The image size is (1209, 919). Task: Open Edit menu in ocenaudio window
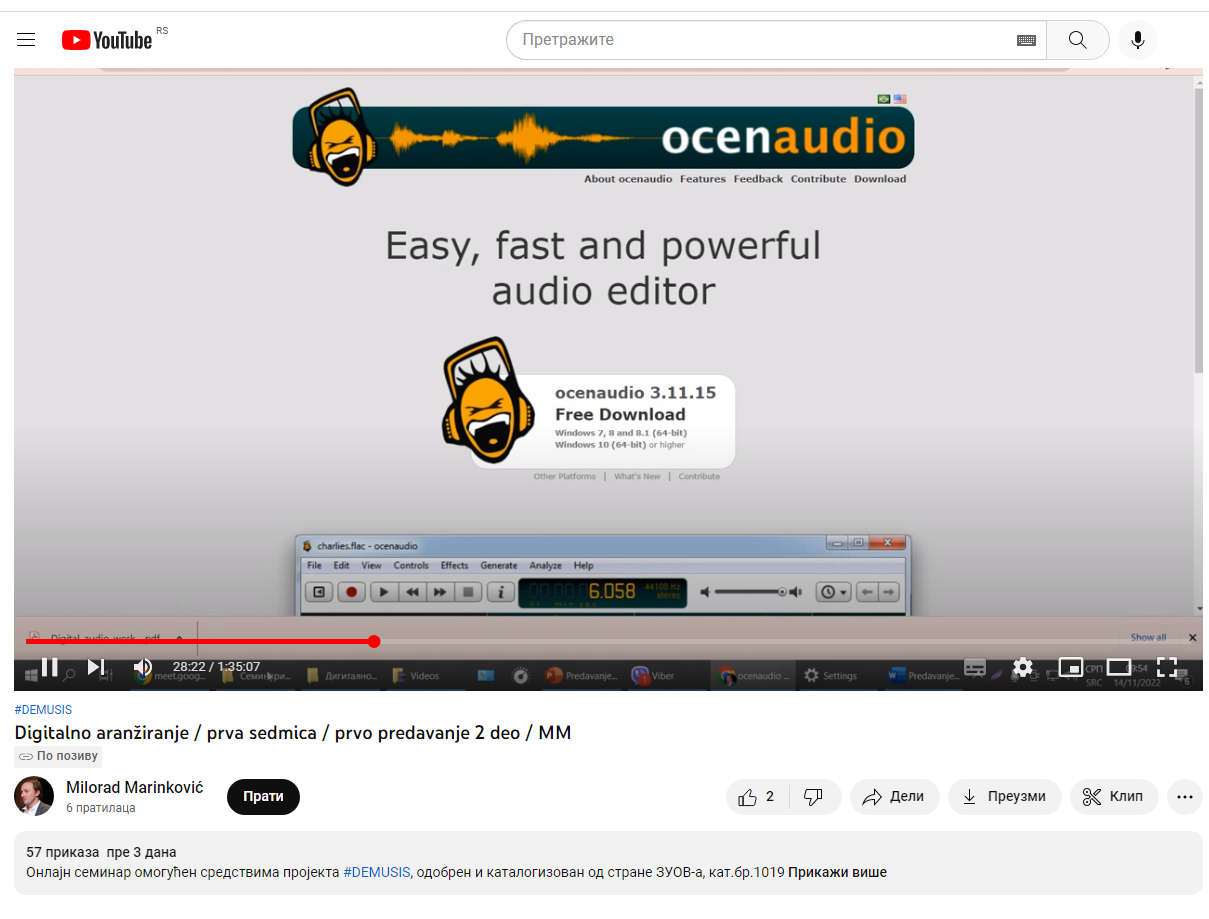341,566
